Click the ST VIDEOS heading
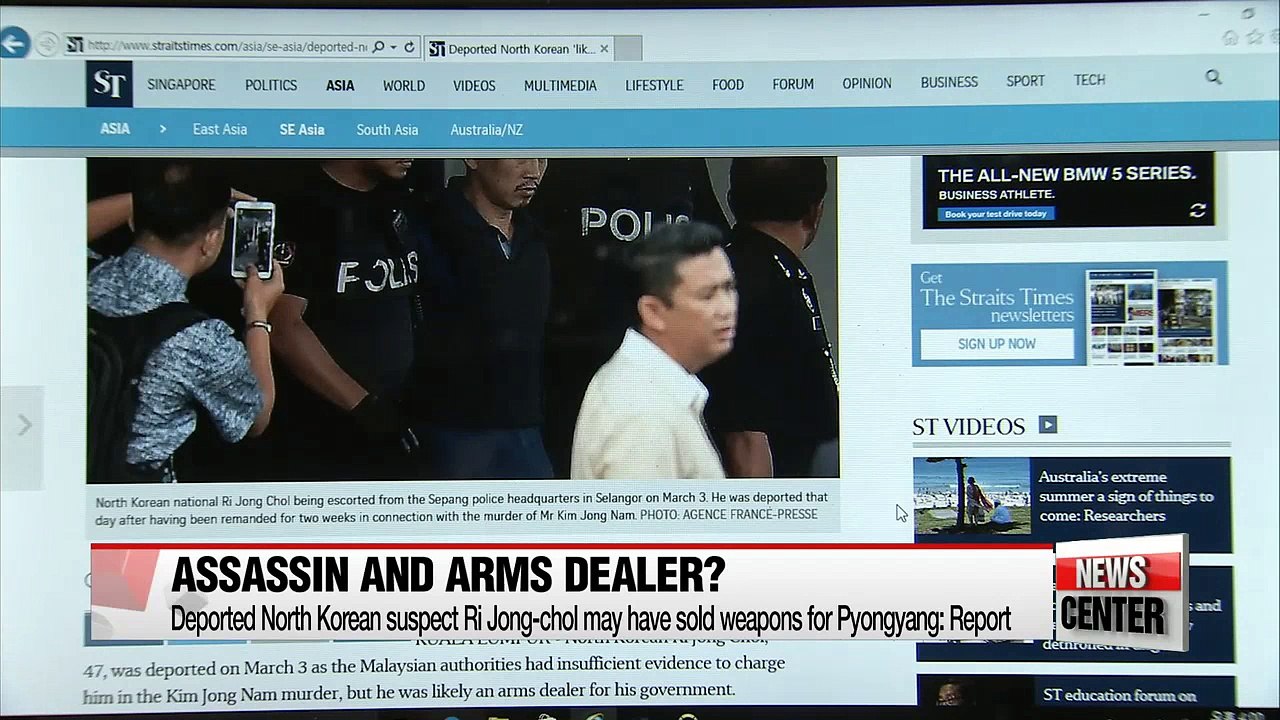The image size is (1280, 720). pos(968,427)
